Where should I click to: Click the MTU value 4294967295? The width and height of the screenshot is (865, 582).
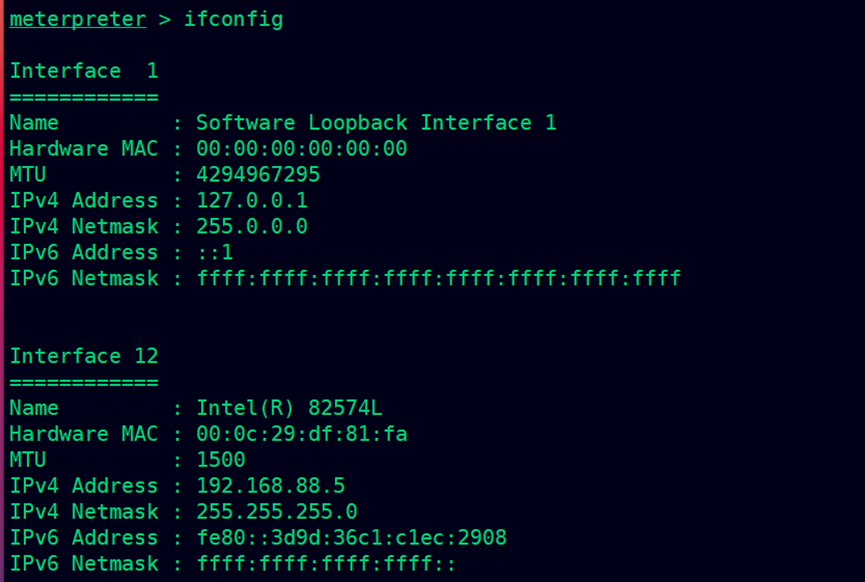pos(258,174)
